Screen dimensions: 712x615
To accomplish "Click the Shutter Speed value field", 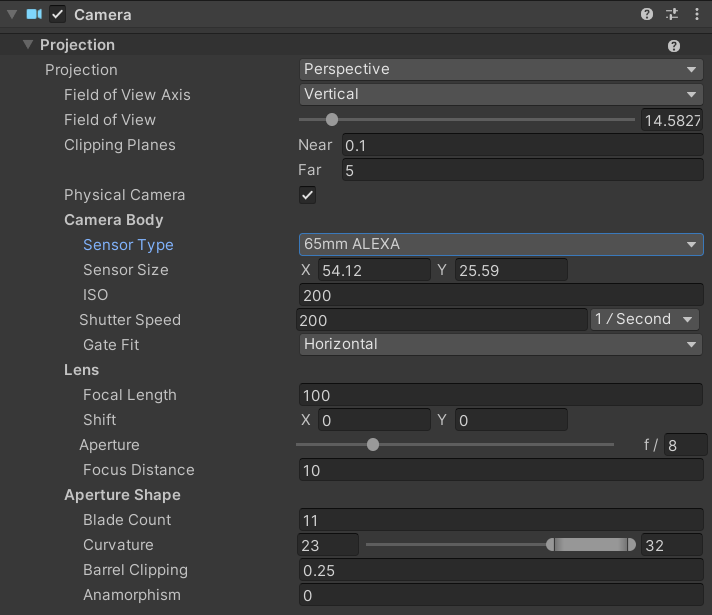I will [442, 320].
